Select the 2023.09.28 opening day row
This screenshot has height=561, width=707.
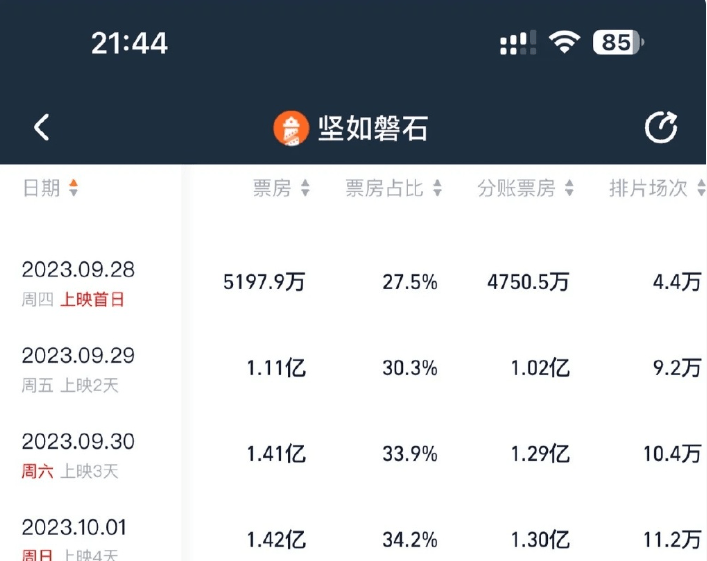coord(78,282)
